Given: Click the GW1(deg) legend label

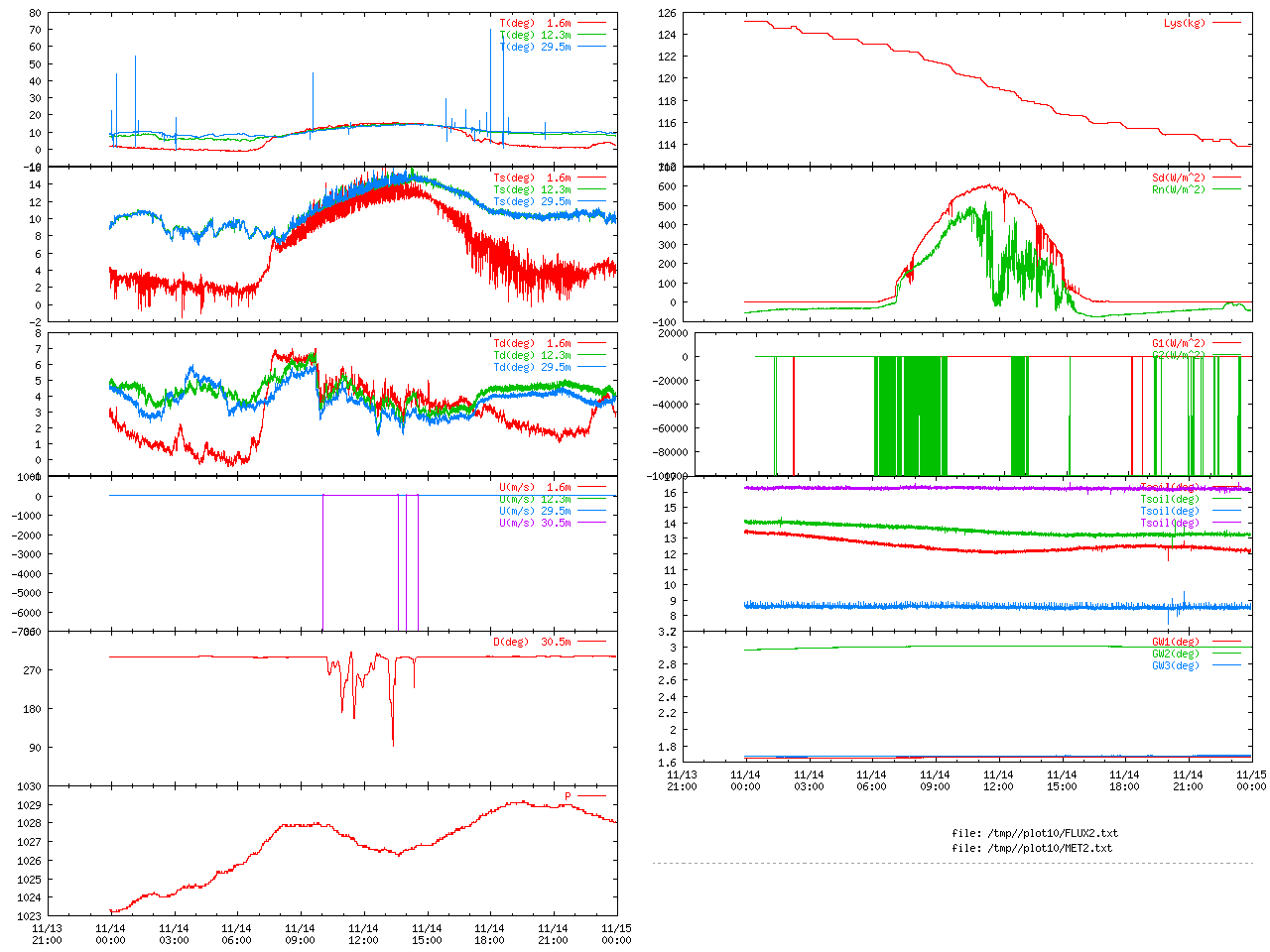Looking at the screenshot, I should tap(1176, 642).
